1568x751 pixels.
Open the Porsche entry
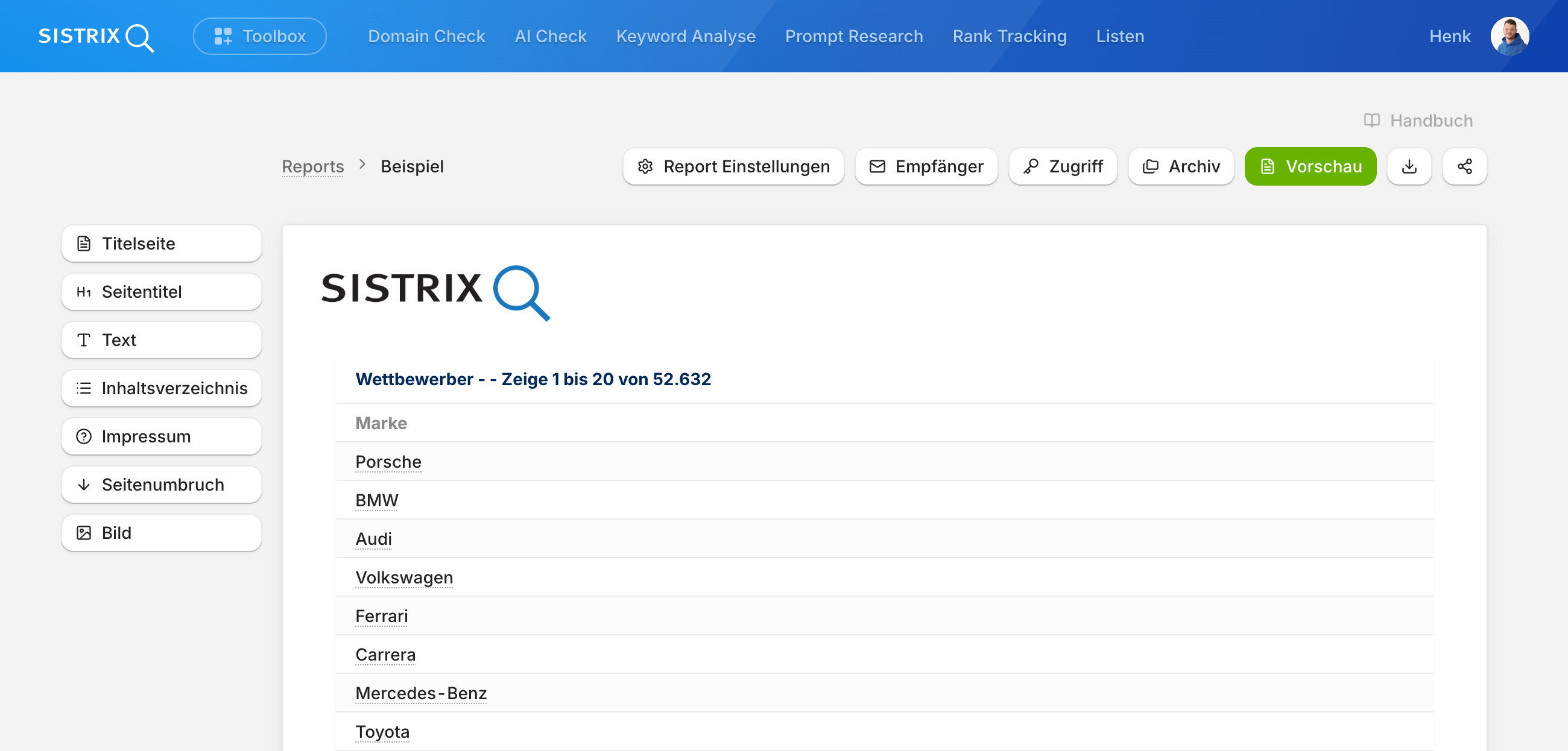click(388, 462)
